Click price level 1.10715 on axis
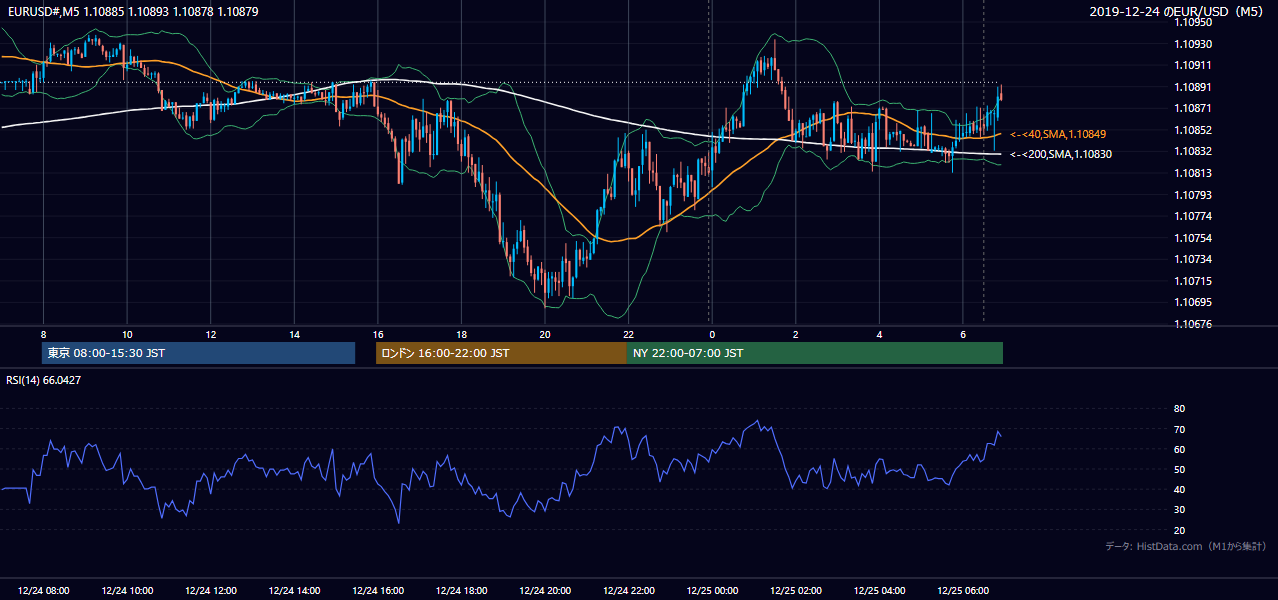1278x600 pixels. [1193, 281]
